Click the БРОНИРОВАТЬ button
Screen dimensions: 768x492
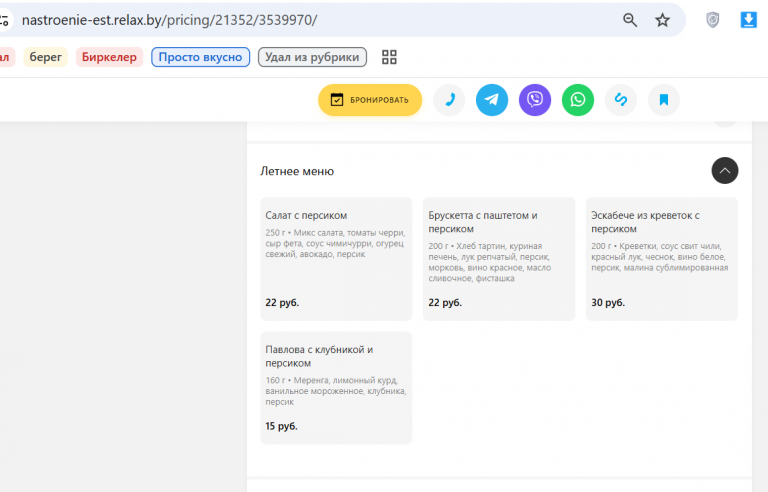click(x=370, y=100)
